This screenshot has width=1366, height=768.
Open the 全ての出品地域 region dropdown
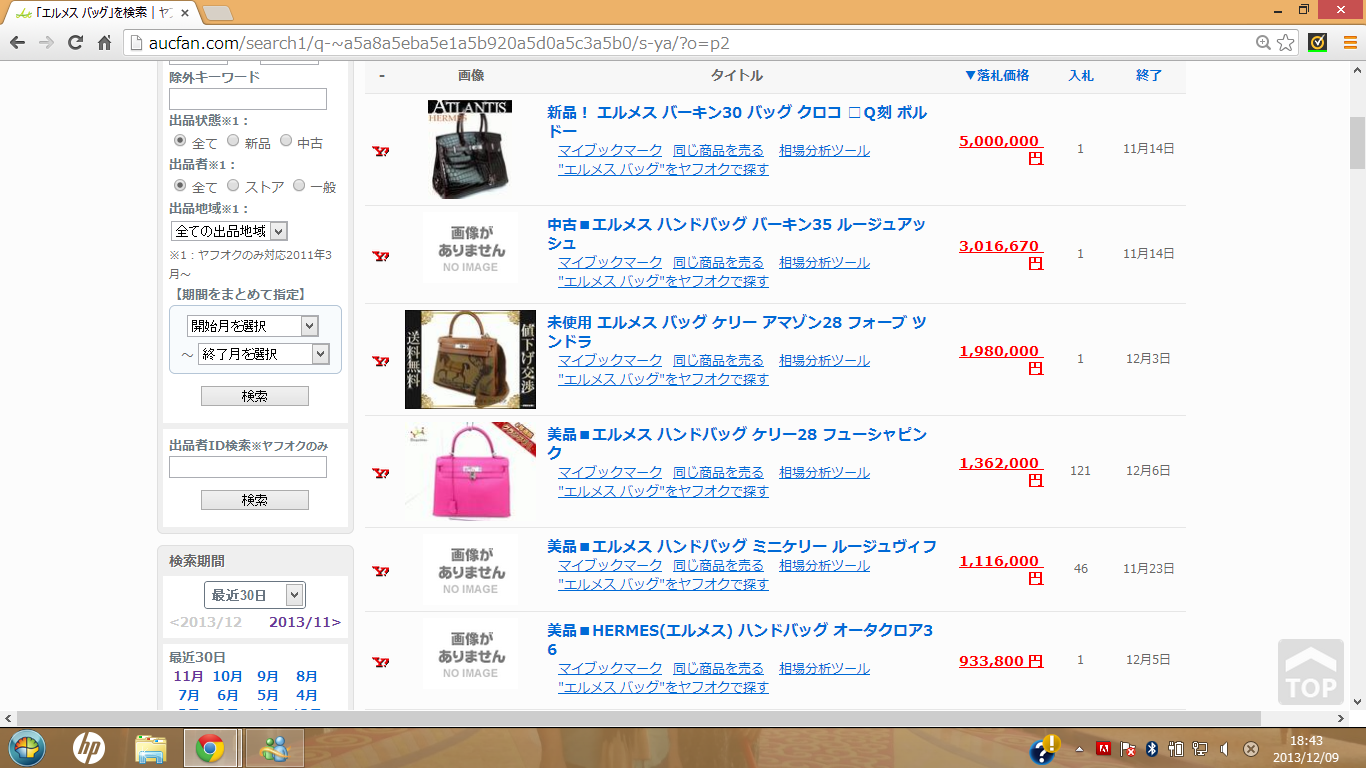(x=229, y=231)
